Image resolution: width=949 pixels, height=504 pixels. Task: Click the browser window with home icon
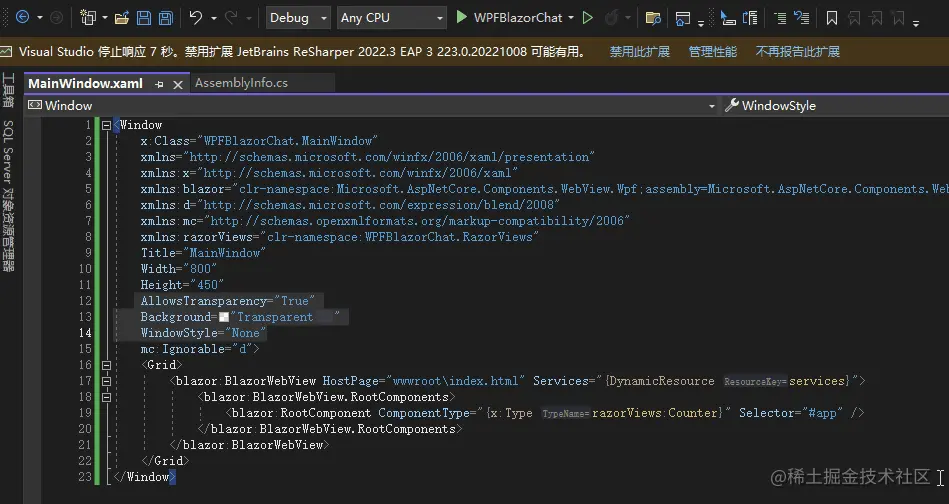683,19
